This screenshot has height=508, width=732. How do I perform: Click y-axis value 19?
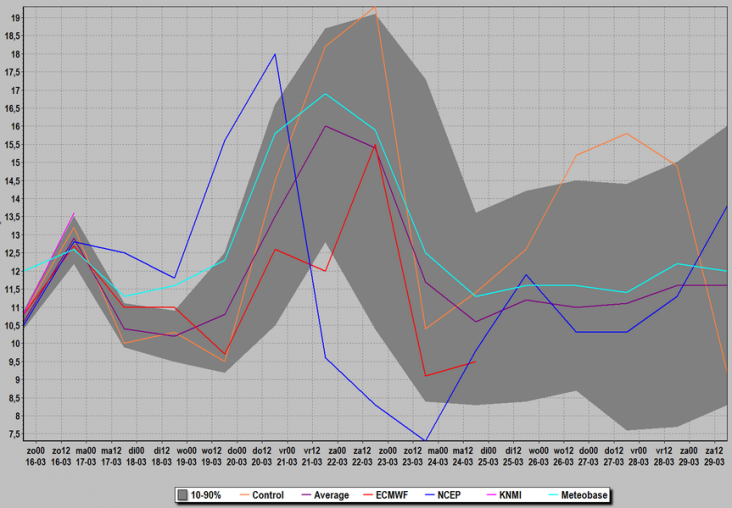(x=15, y=18)
